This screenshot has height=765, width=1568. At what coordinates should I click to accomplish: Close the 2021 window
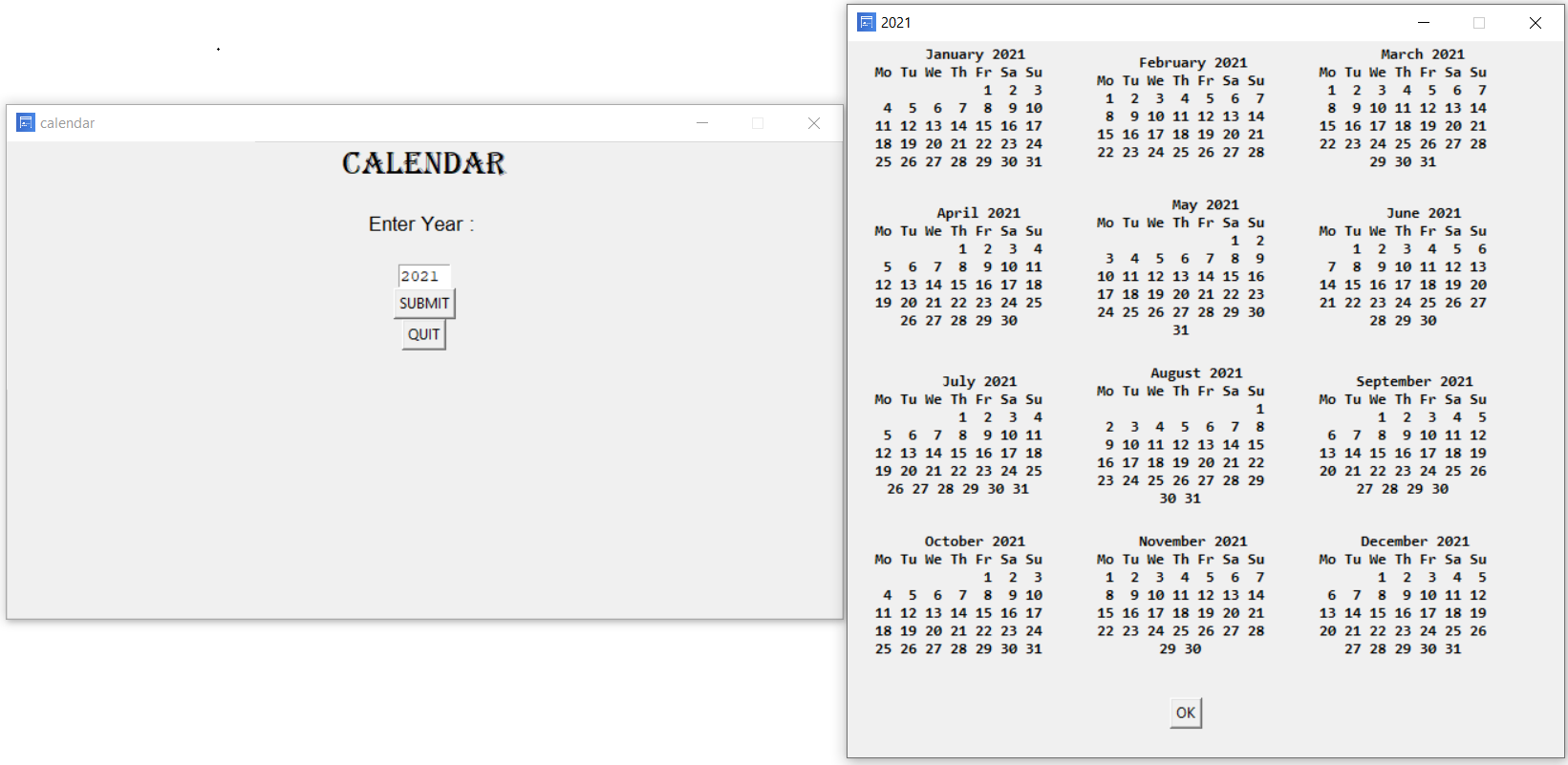pos(1536,23)
